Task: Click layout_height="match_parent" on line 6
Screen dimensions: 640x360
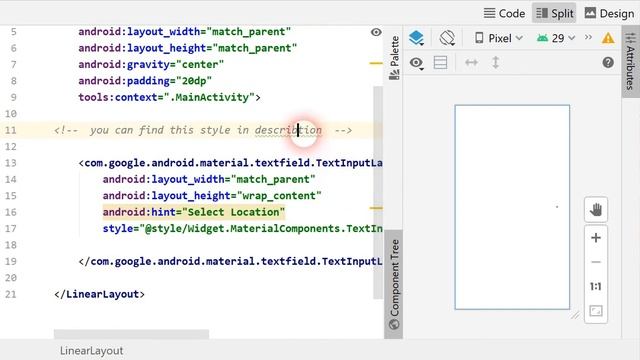Action: [x=188, y=48]
